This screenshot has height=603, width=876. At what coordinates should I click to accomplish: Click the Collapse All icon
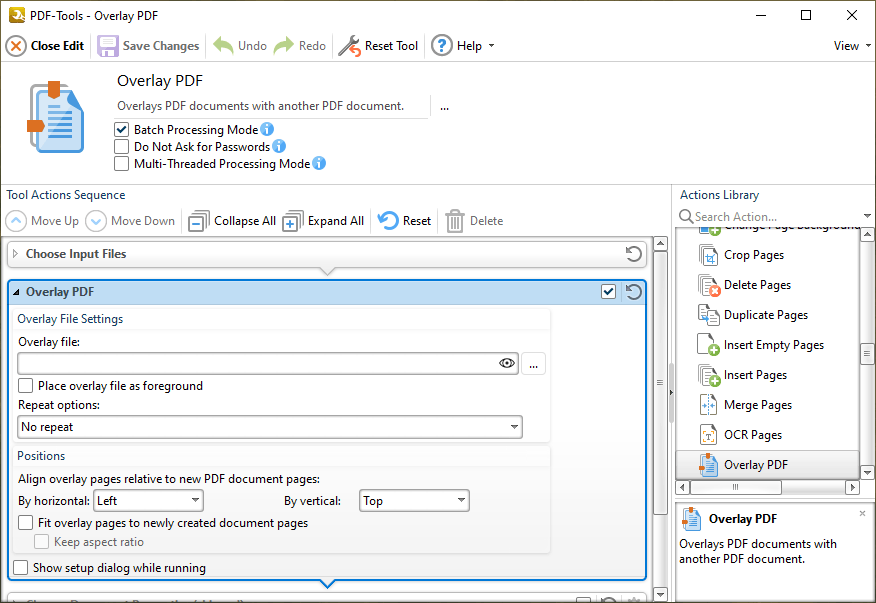coord(199,221)
